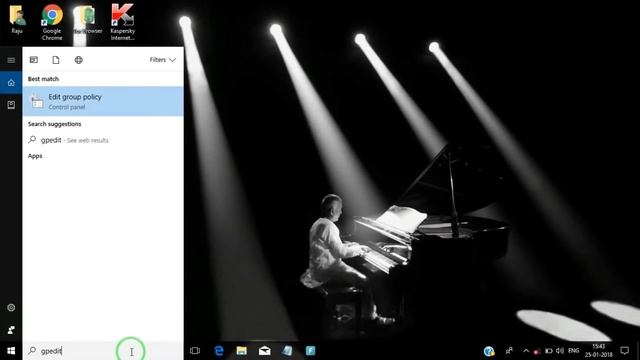Click the Apps section heading
The width and height of the screenshot is (640, 360).
(35, 156)
